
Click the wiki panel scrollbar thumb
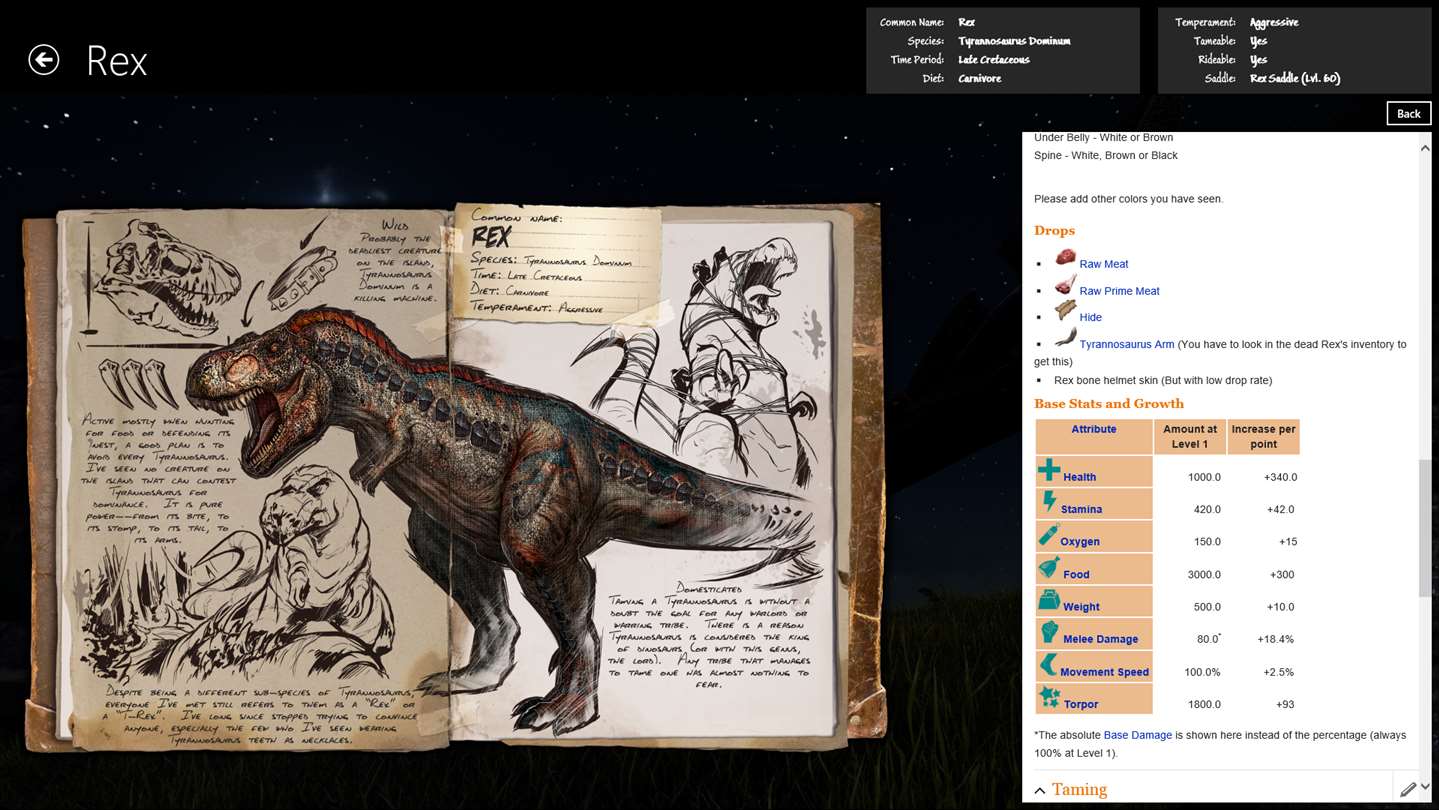point(1425,528)
